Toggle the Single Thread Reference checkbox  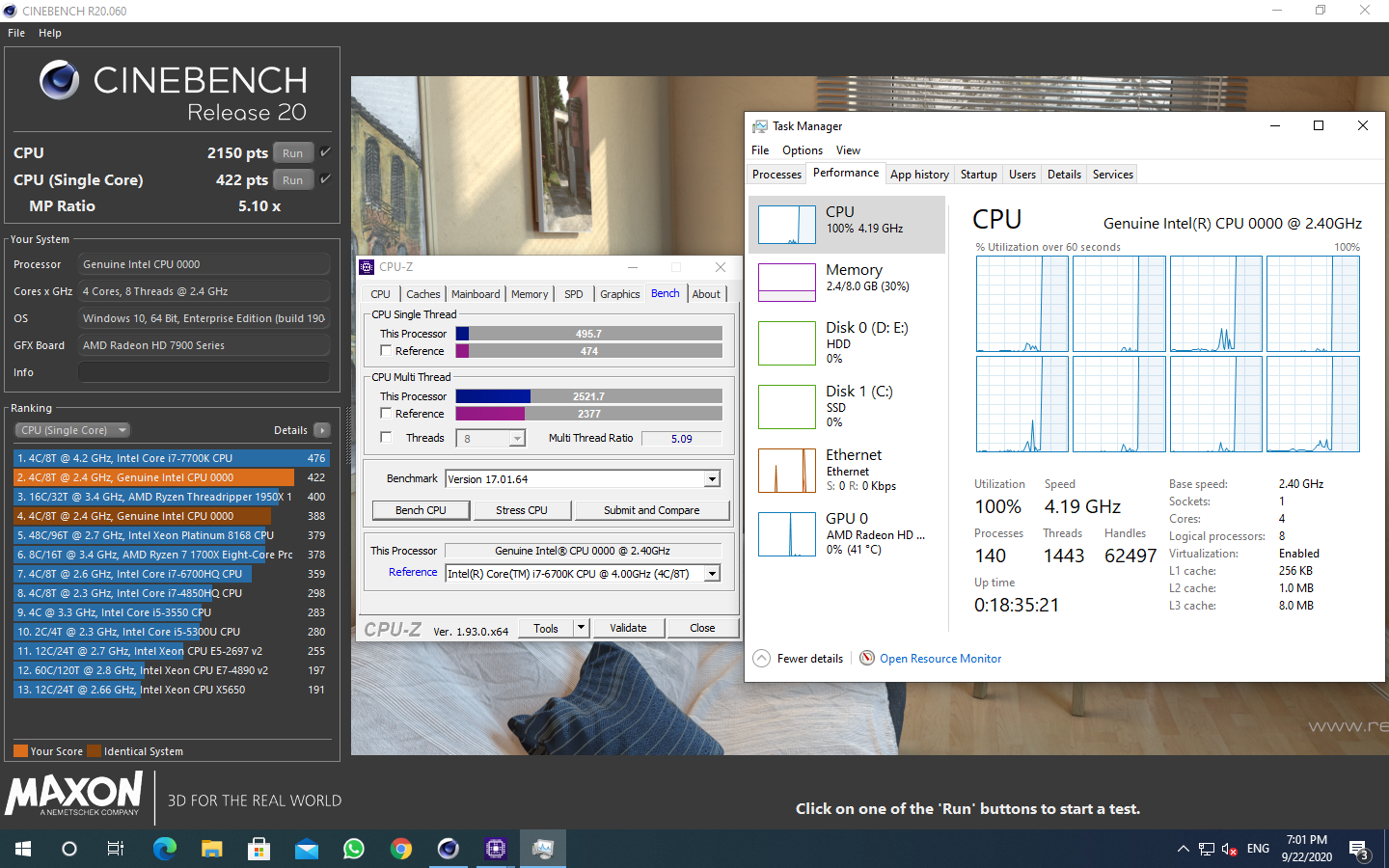pyautogui.click(x=386, y=351)
